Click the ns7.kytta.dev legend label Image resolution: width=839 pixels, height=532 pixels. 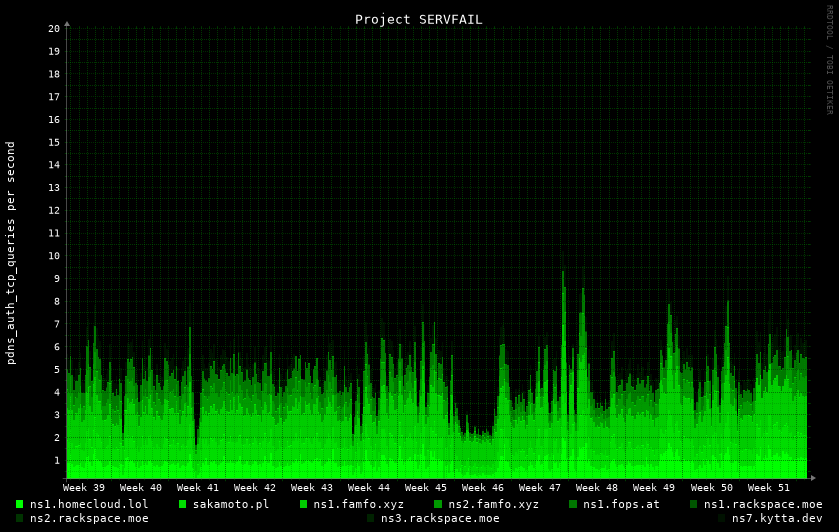pos(776,518)
